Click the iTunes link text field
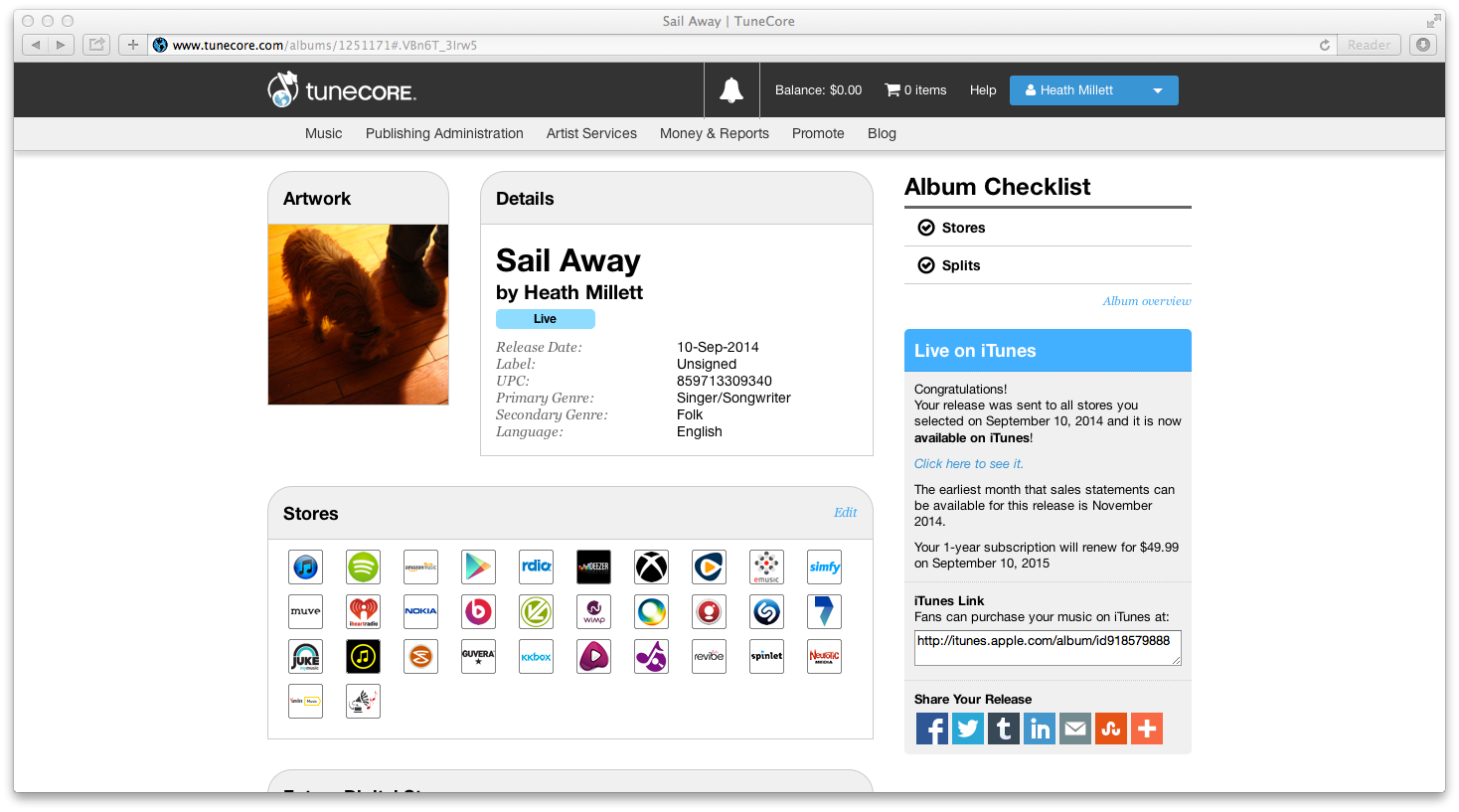The image size is (1459, 812). click(1048, 648)
